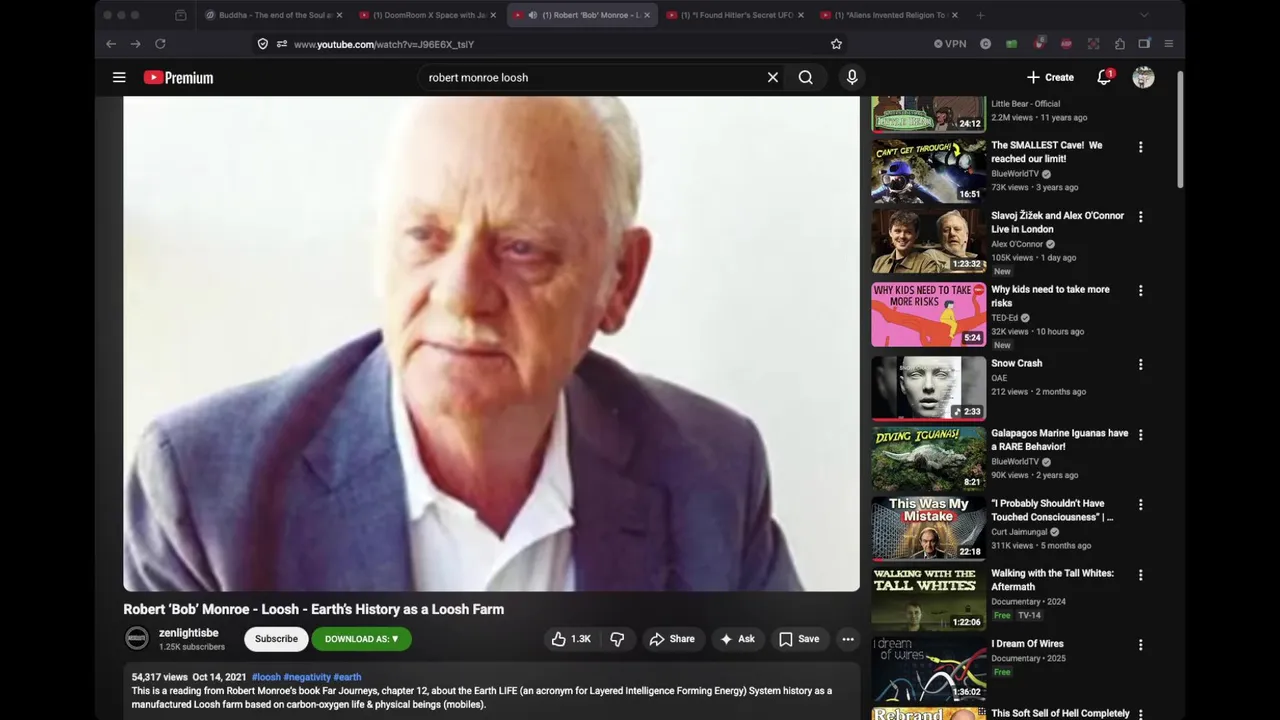Open options for Galapagos Marine Iguanas video
The height and width of the screenshot is (720, 1280).
click(x=1140, y=435)
